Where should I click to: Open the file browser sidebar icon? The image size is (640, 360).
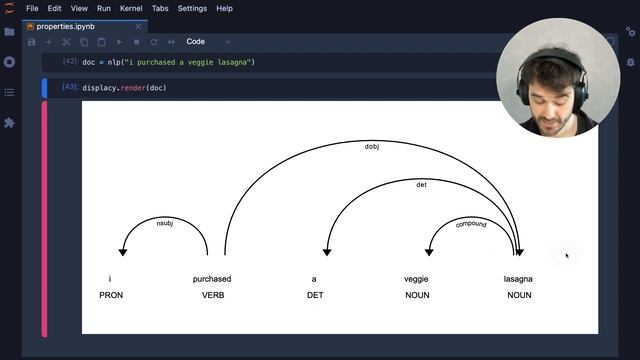pyautogui.click(x=9, y=32)
